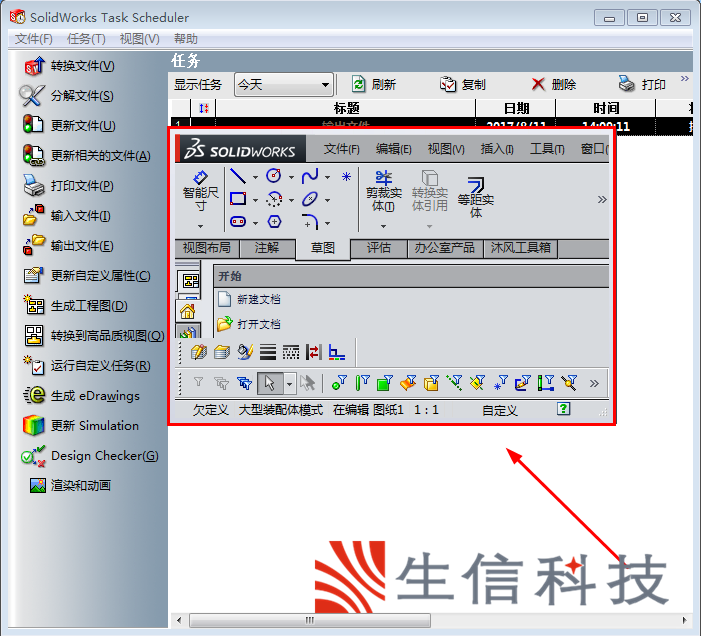This screenshot has width=701, height=636.
Task: Open the line color tool
Action: [x=245, y=352]
